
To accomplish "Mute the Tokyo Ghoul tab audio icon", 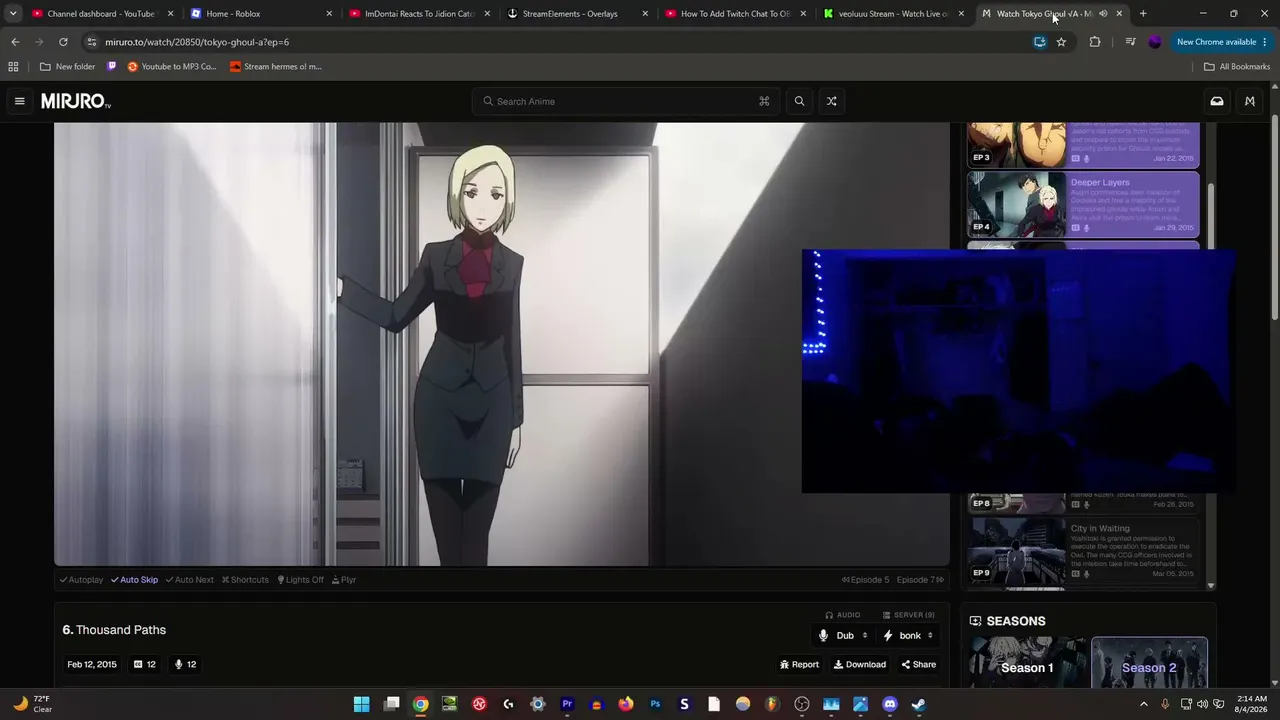I will pos(1103,14).
